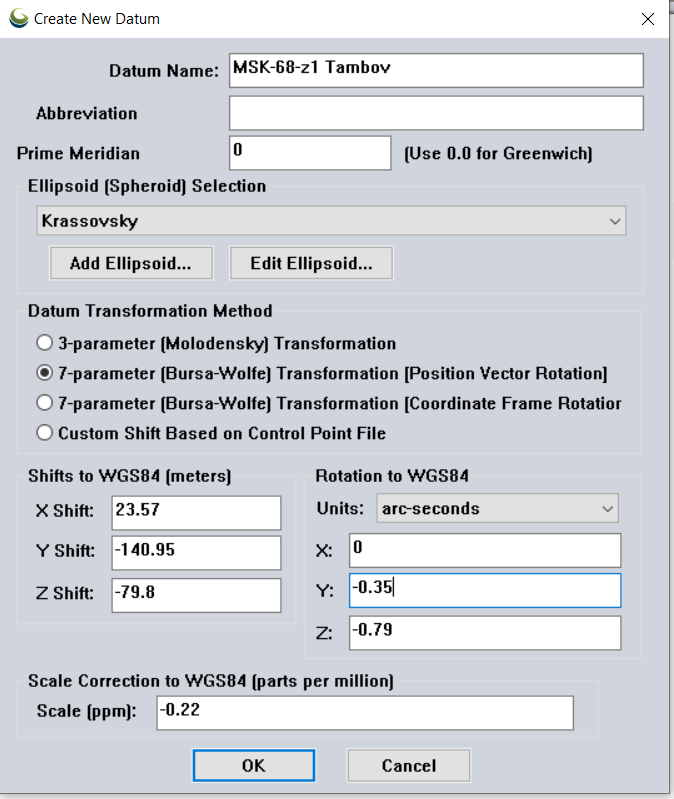Click the Datum Name text field
Image resolution: width=674 pixels, height=799 pixels.
[x=436, y=70]
